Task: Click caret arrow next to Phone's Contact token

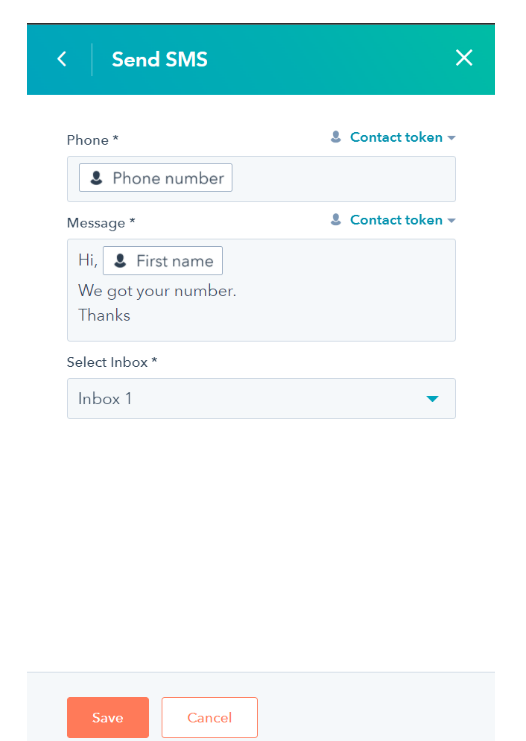Action: tap(451, 138)
